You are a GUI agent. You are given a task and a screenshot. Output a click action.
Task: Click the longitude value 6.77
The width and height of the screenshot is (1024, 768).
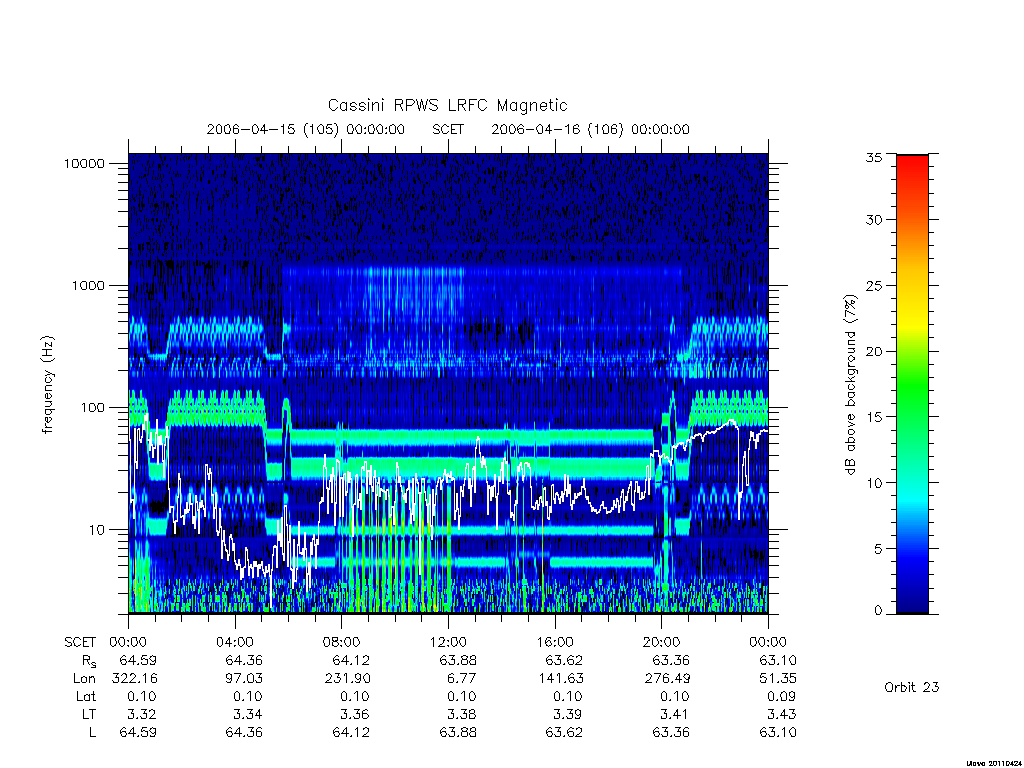(x=462, y=679)
